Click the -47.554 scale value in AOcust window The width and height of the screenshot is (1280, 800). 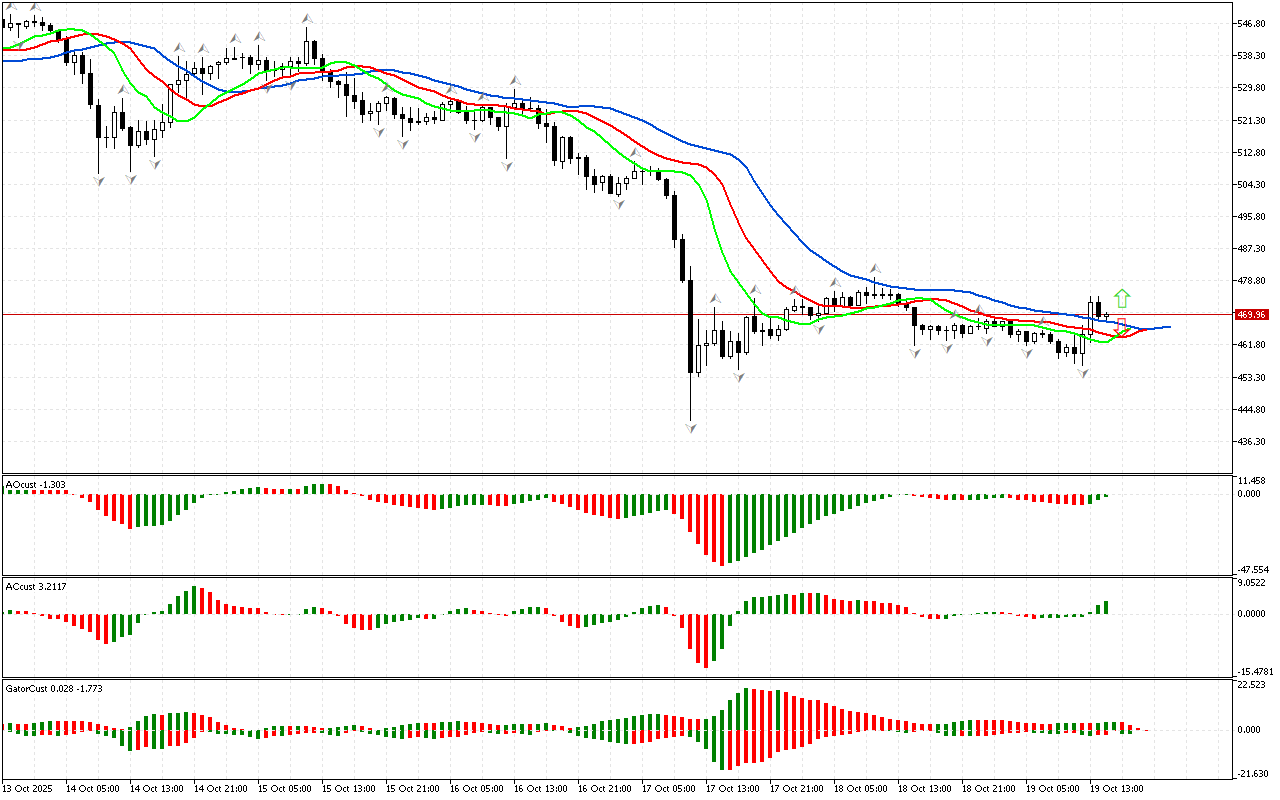tap(1252, 568)
